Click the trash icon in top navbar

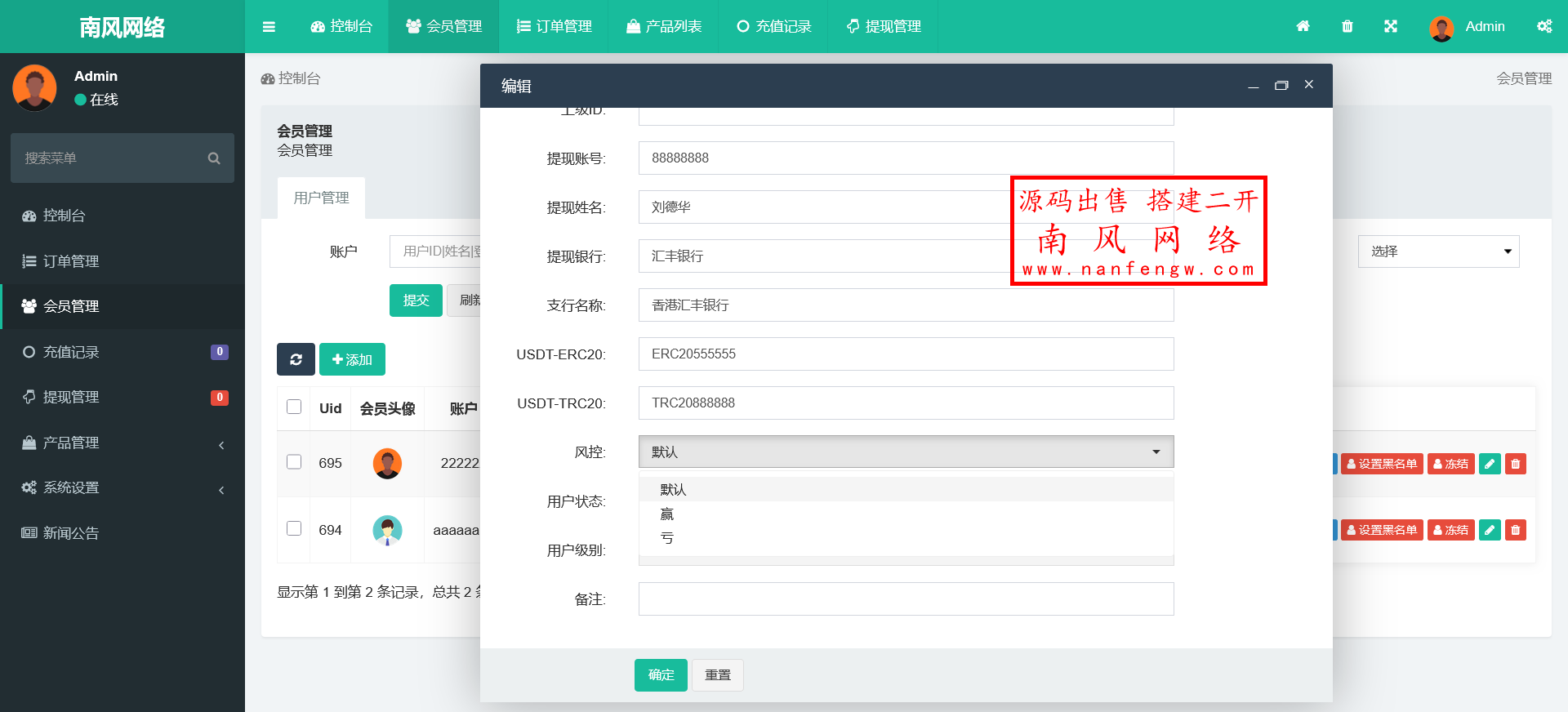coord(1347,26)
